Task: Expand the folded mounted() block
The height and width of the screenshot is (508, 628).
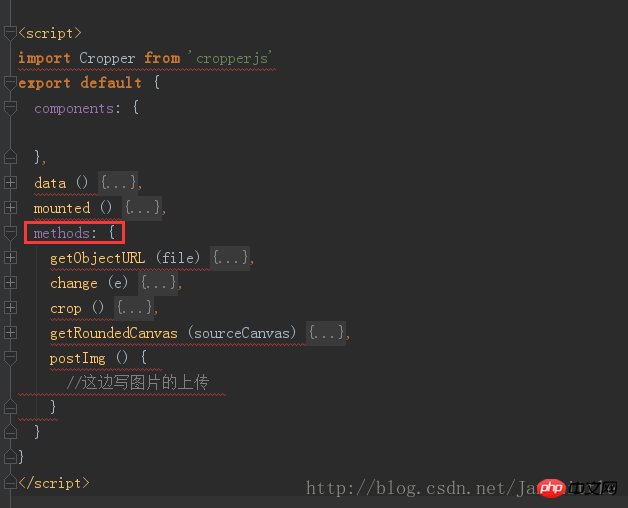Action: click(x=10, y=208)
